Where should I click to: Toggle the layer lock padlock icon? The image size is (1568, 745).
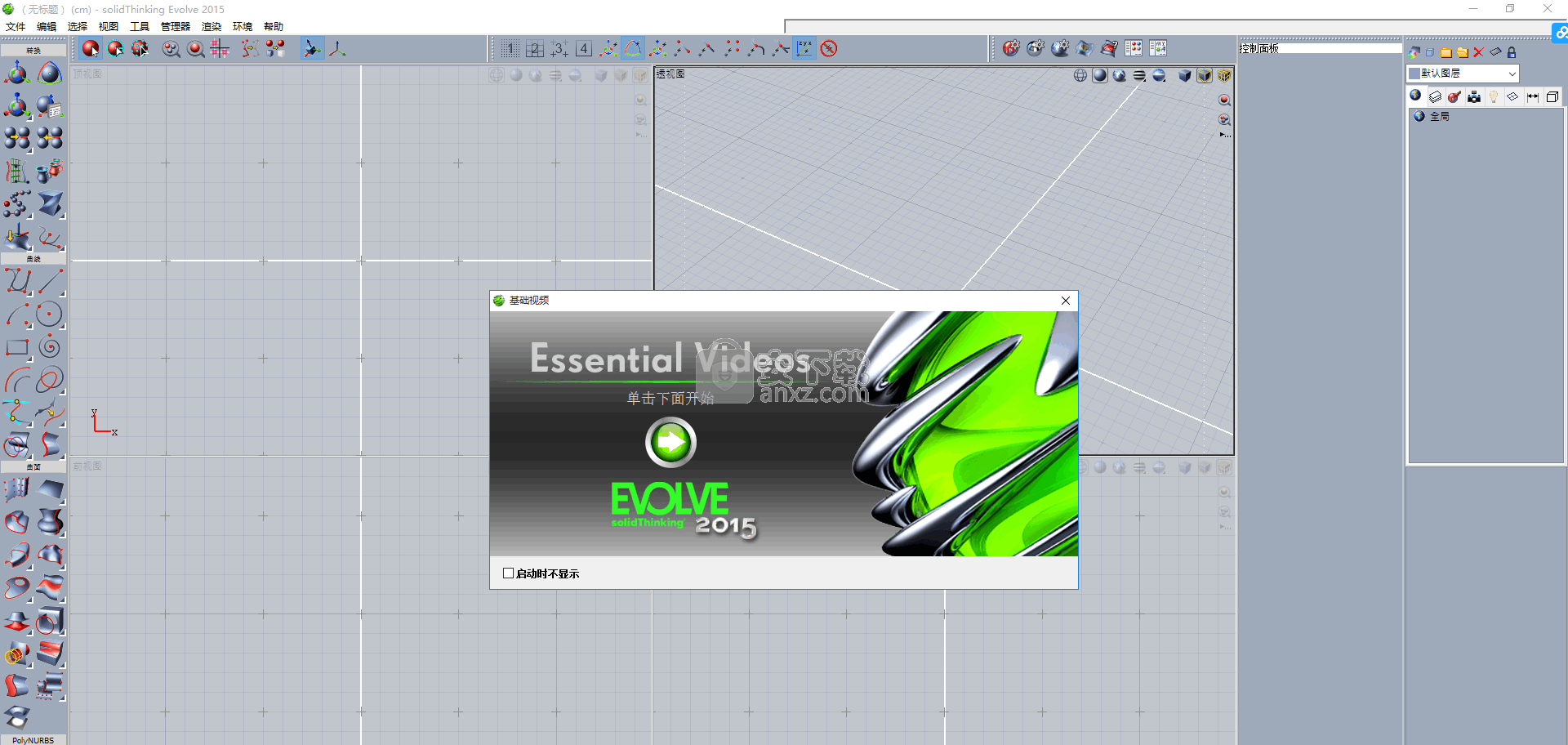pyautogui.click(x=1512, y=52)
